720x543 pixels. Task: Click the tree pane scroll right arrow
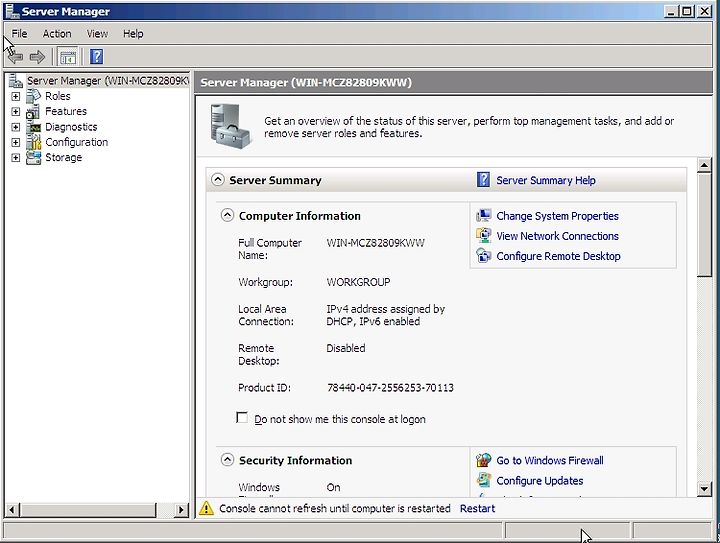point(182,509)
